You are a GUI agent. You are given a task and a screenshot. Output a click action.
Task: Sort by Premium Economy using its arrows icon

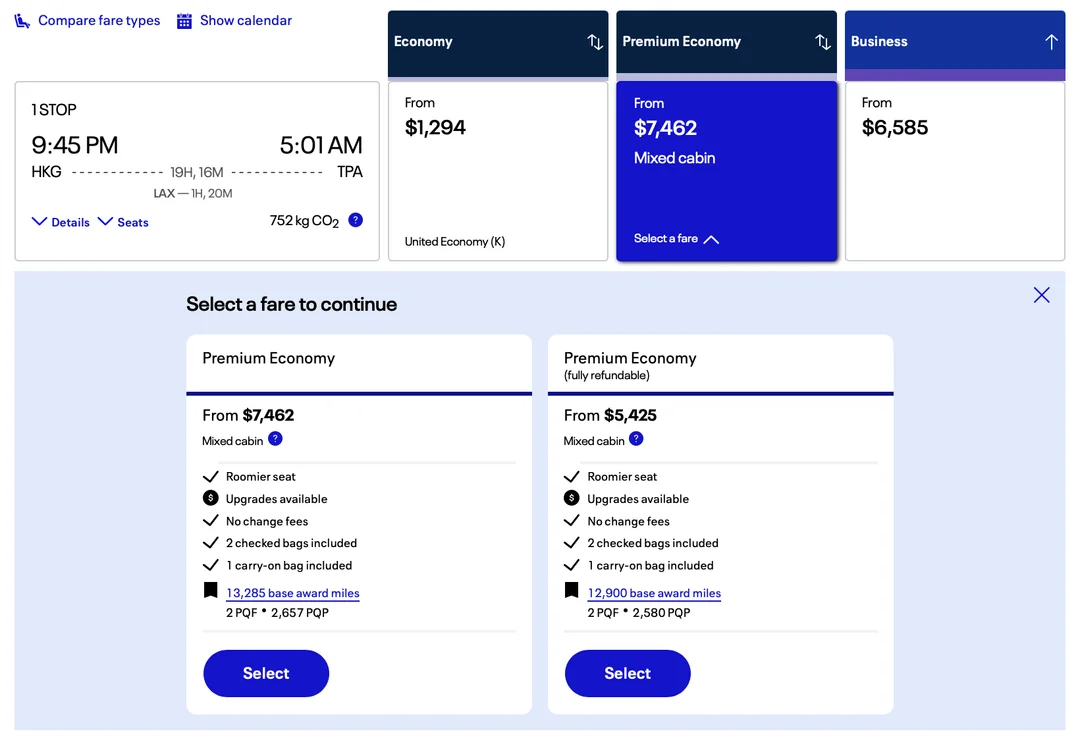pyautogui.click(x=823, y=42)
